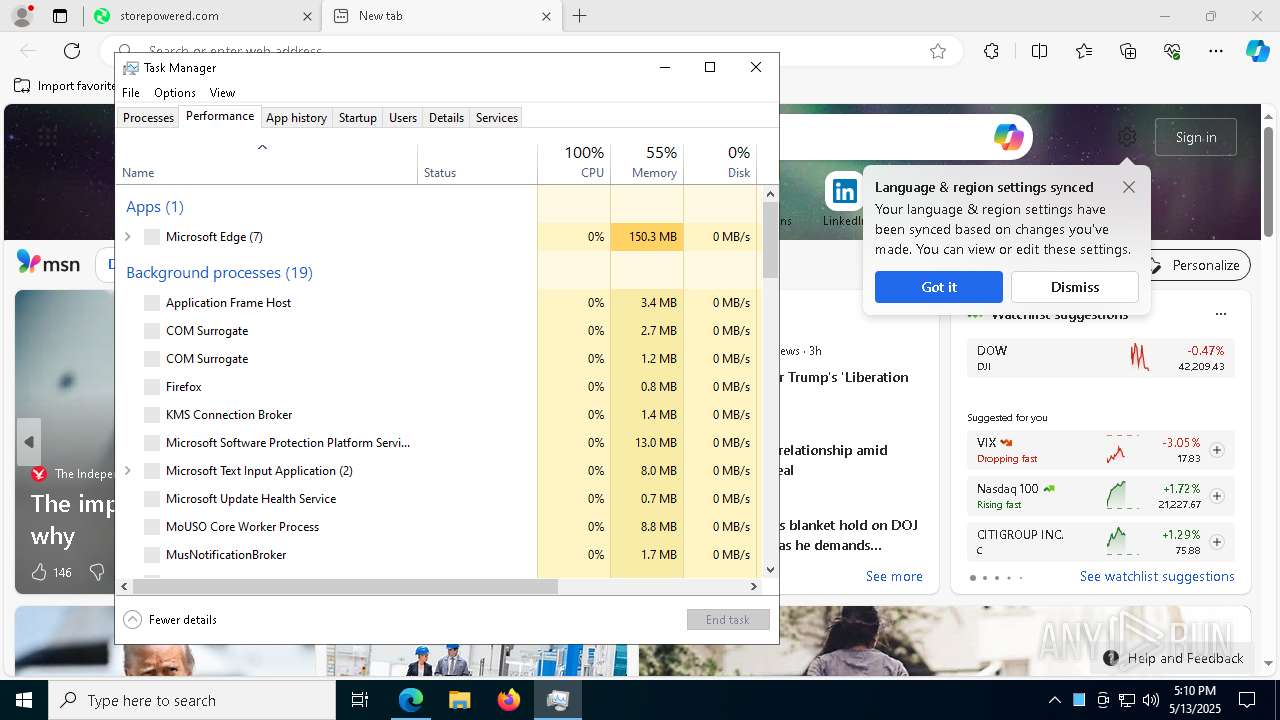1280x720 pixels.
Task: Switch to the storepowered.com browser tab
Action: coord(201,16)
